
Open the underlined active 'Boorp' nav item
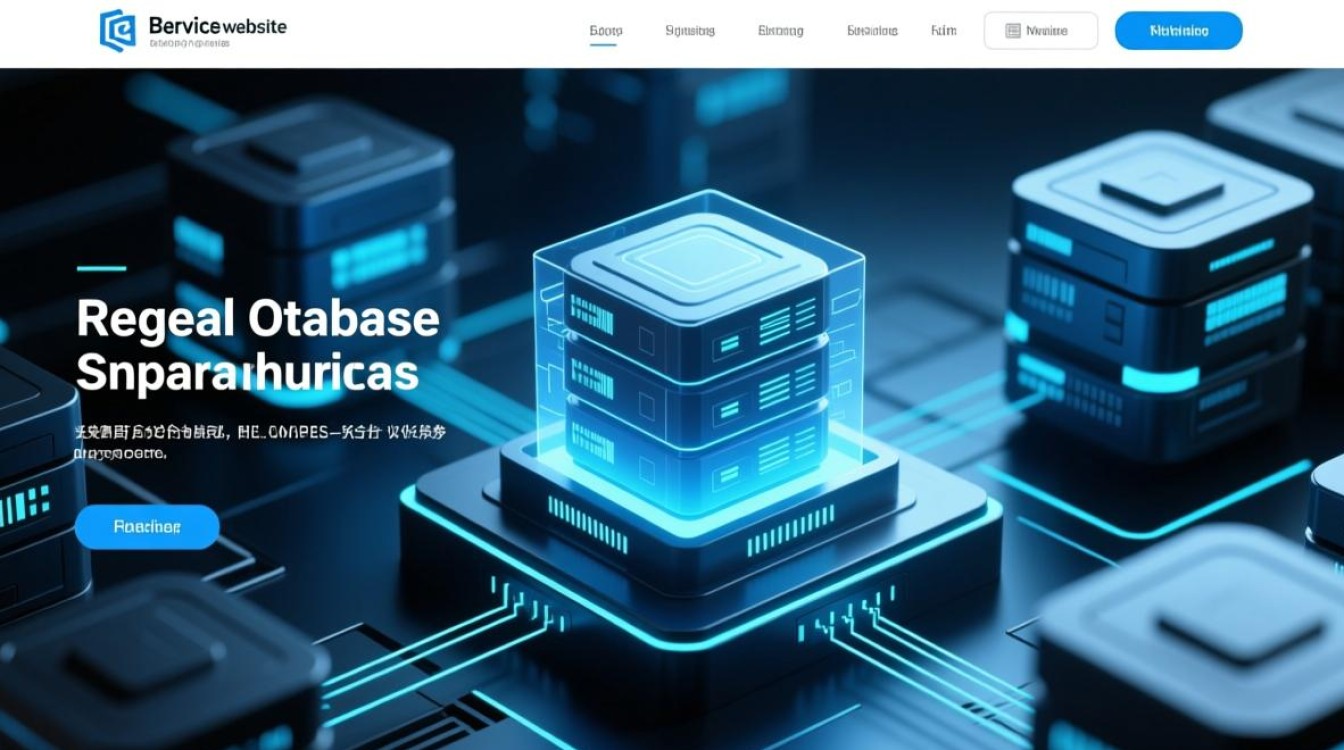605,31
